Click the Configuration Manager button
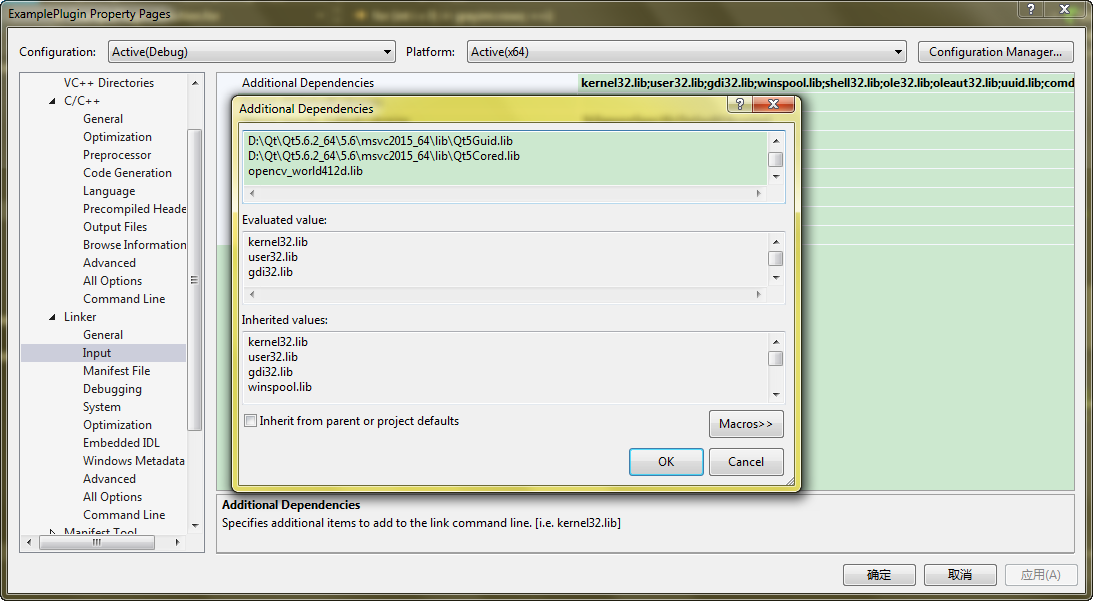Image resolution: width=1093 pixels, height=601 pixels. tap(995, 51)
